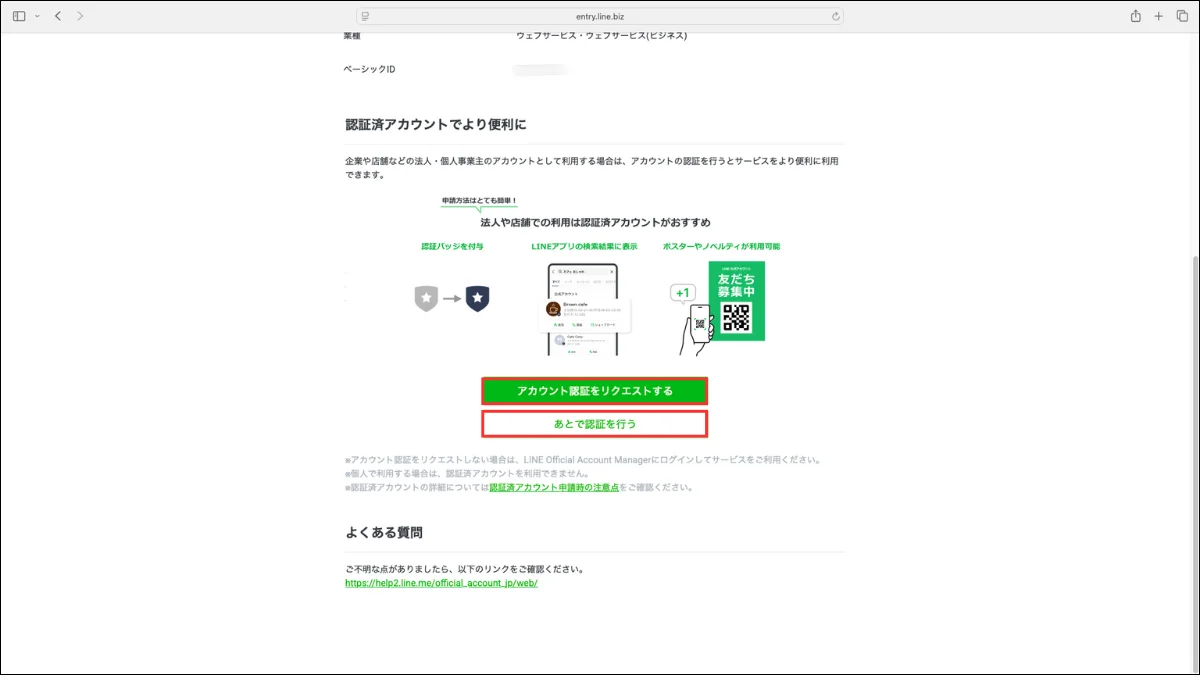Click the ポスターやノベルティが利用可能 caption
This screenshot has height=675, width=1200.
pos(721,246)
